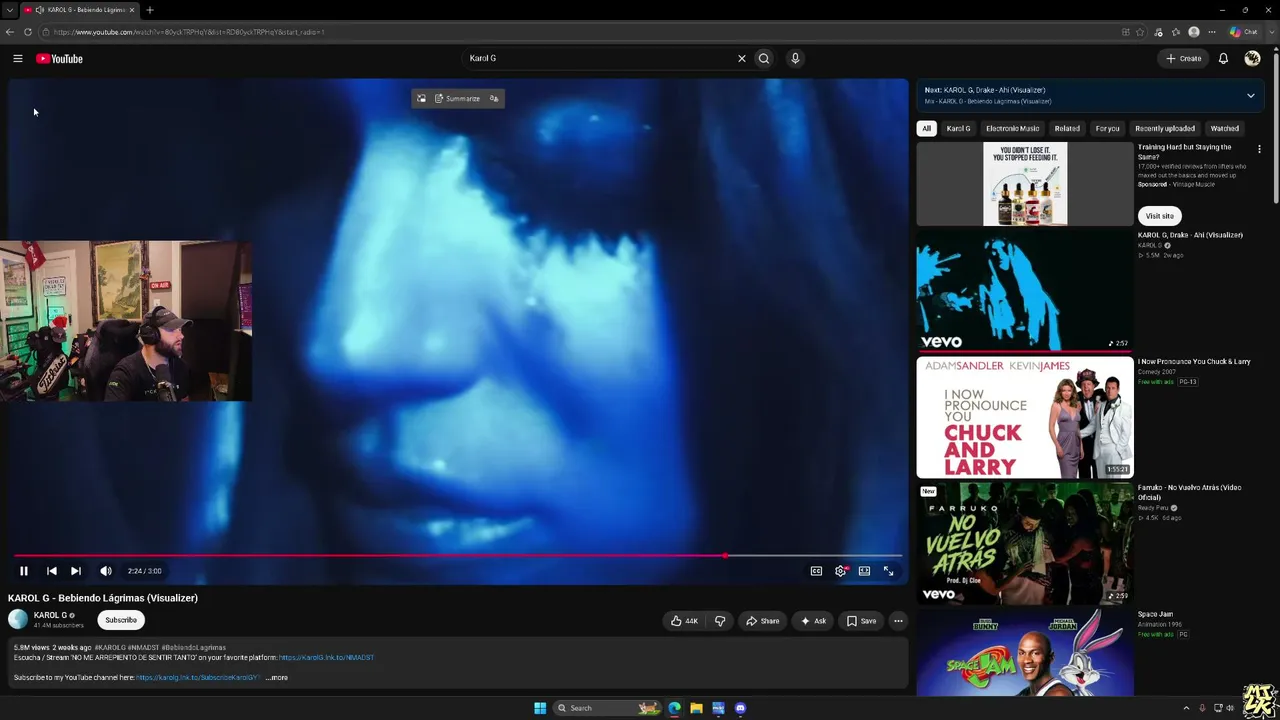This screenshot has height=720, width=1280.
Task: Click Summarize on the video overlay
Action: (457, 98)
